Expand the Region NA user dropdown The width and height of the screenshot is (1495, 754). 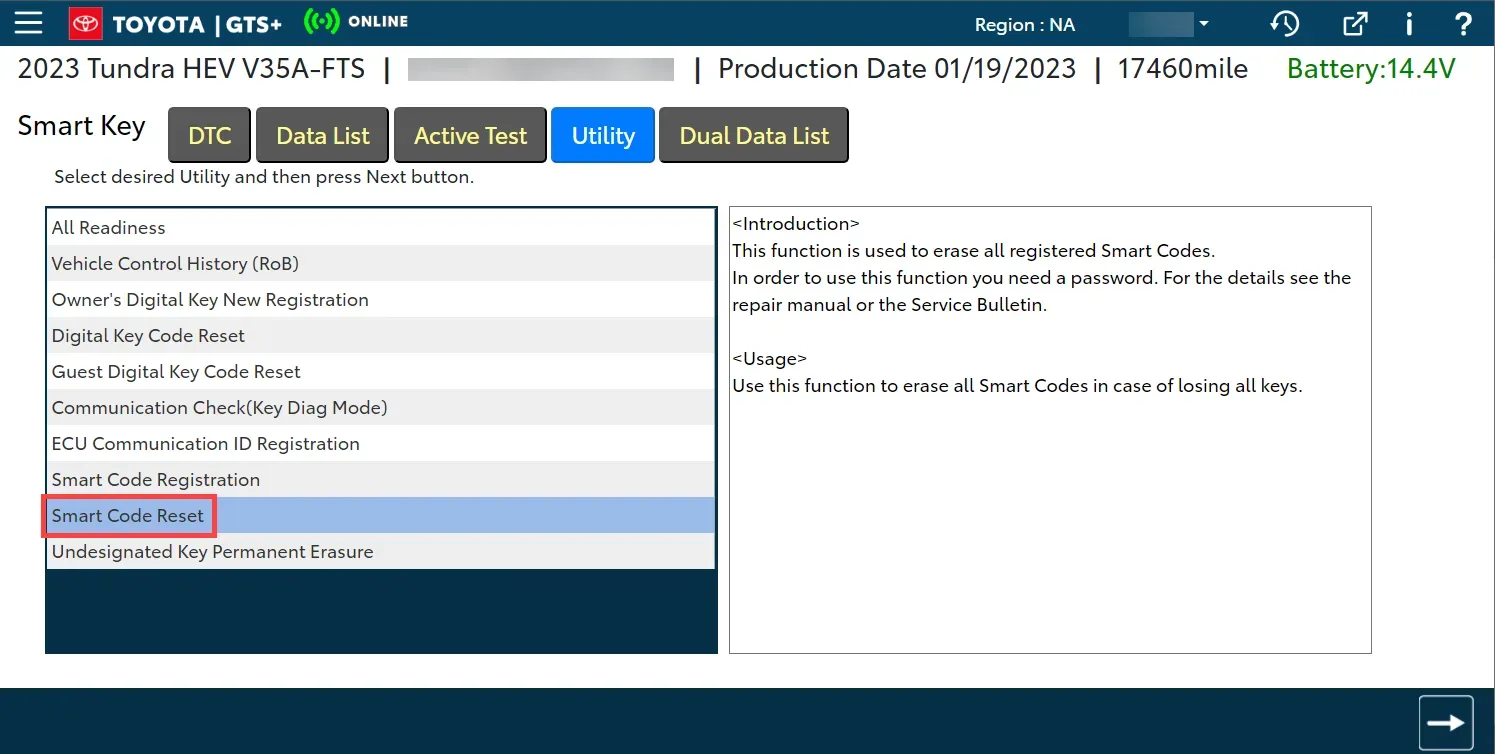[1169, 24]
